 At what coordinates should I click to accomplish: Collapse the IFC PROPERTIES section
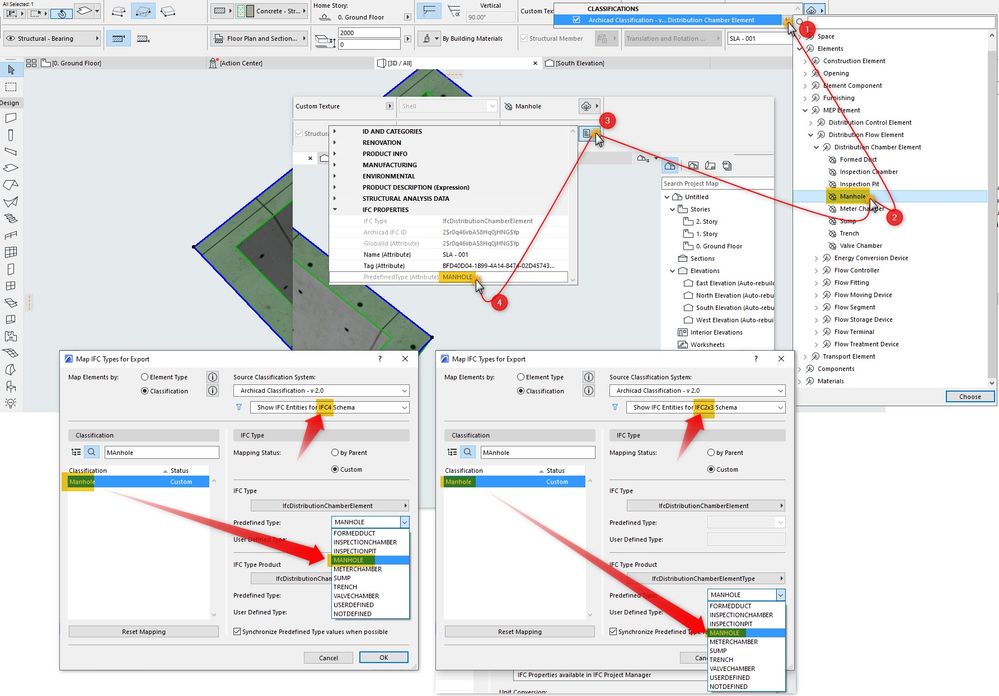click(x=334, y=210)
